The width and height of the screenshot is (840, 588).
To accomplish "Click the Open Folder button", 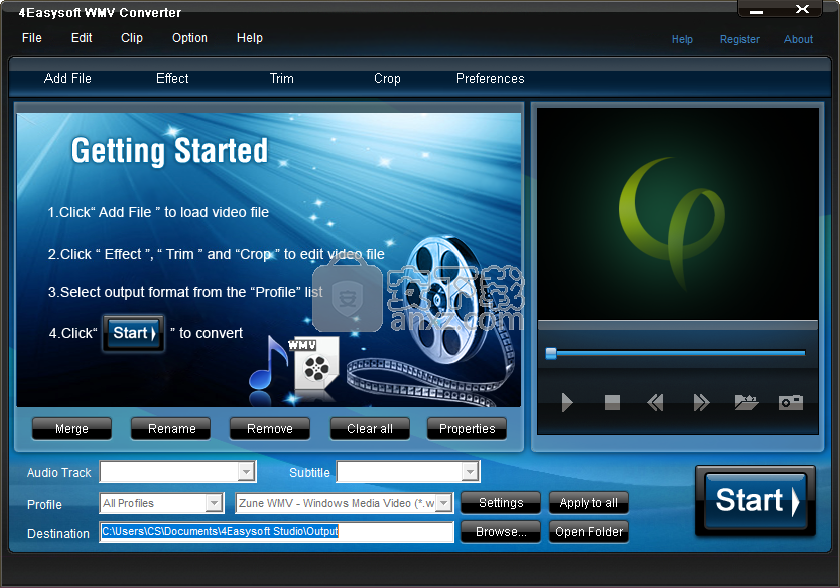I will pos(588,532).
